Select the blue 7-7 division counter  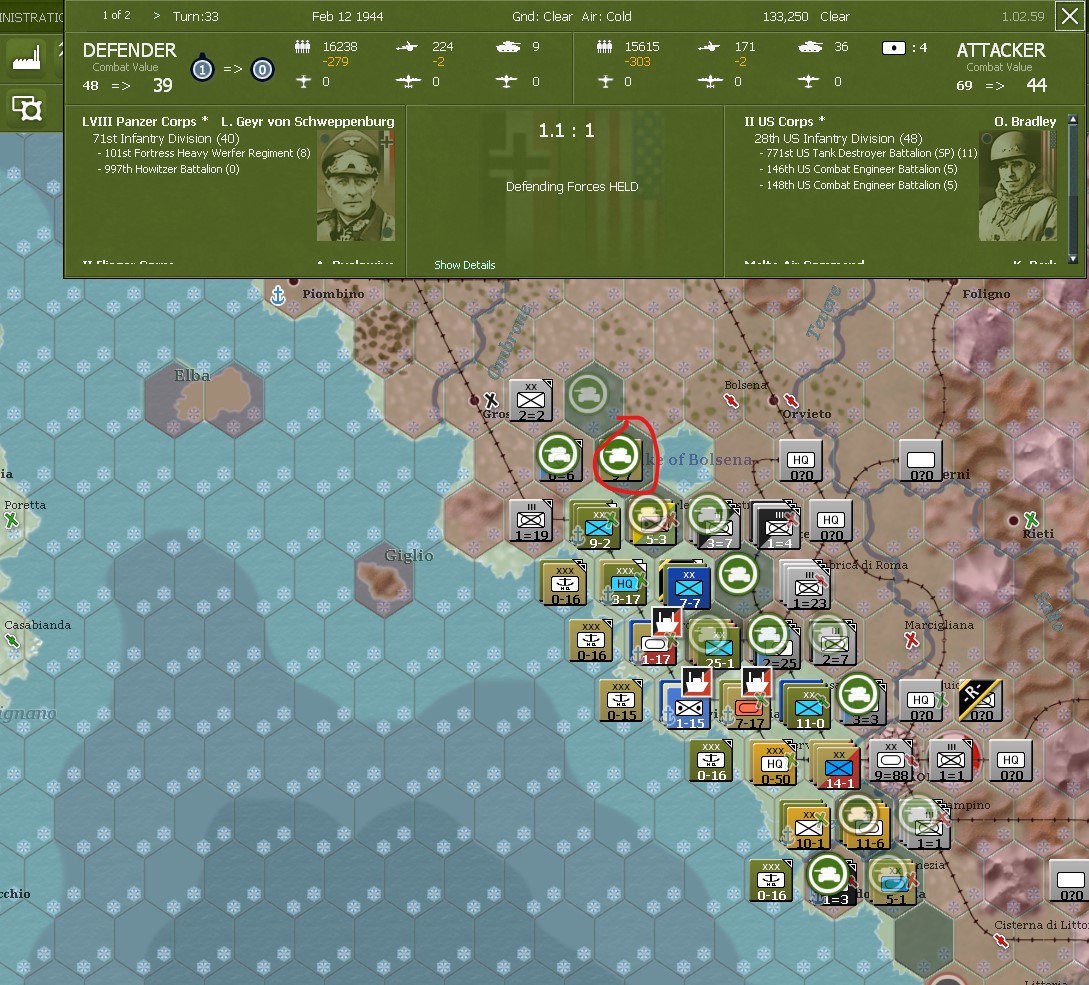[688, 587]
